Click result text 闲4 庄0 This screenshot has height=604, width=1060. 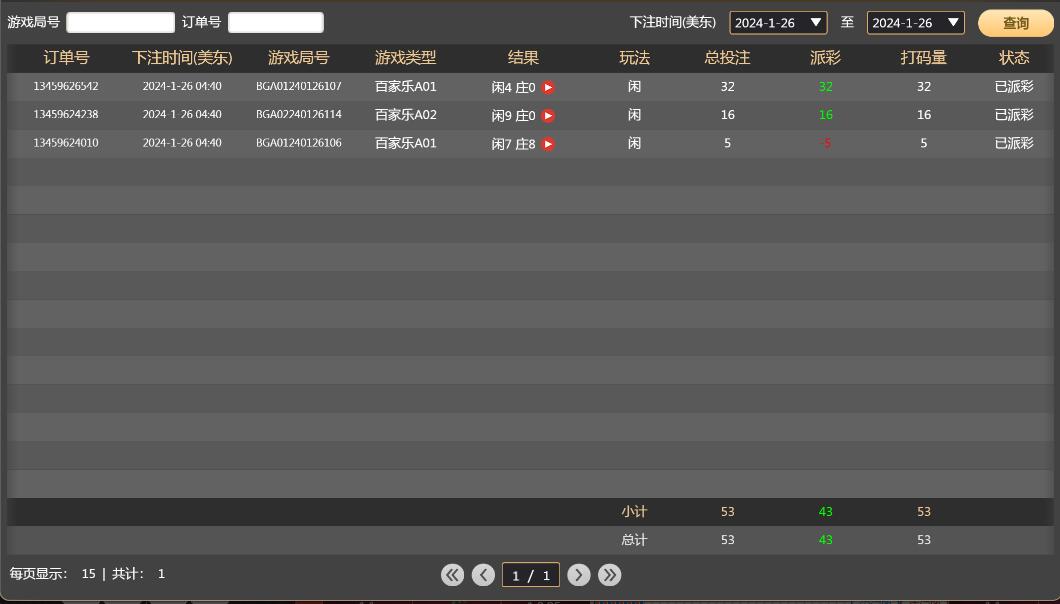(x=513, y=87)
